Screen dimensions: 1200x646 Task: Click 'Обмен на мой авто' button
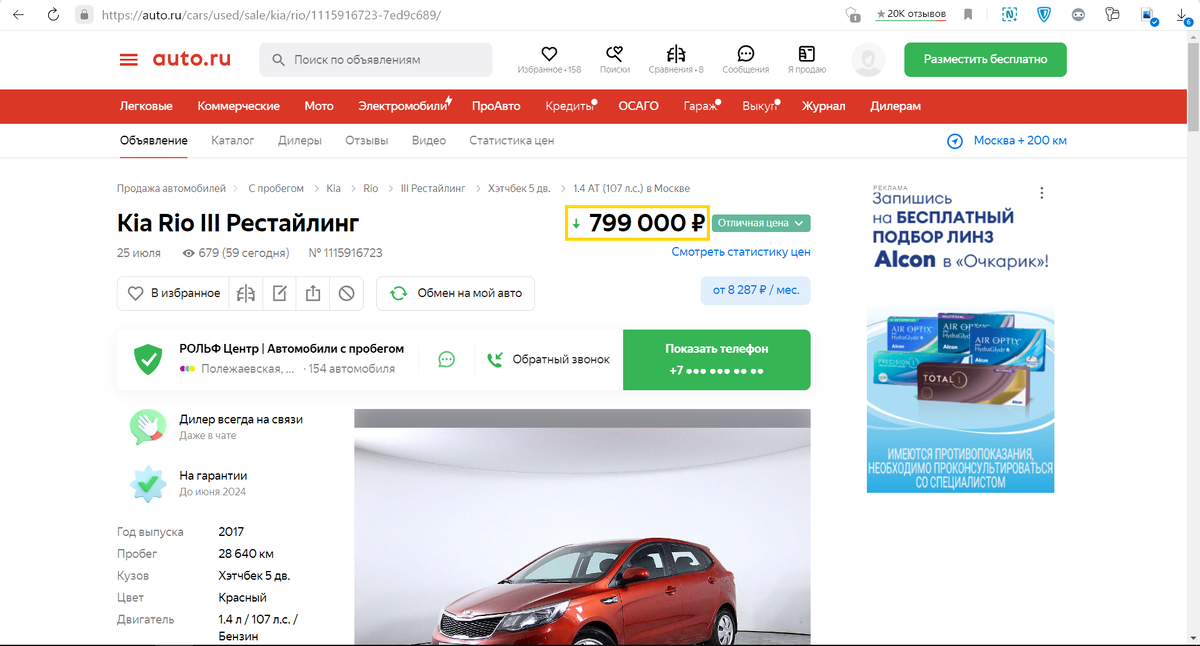click(x=456, y=293)
